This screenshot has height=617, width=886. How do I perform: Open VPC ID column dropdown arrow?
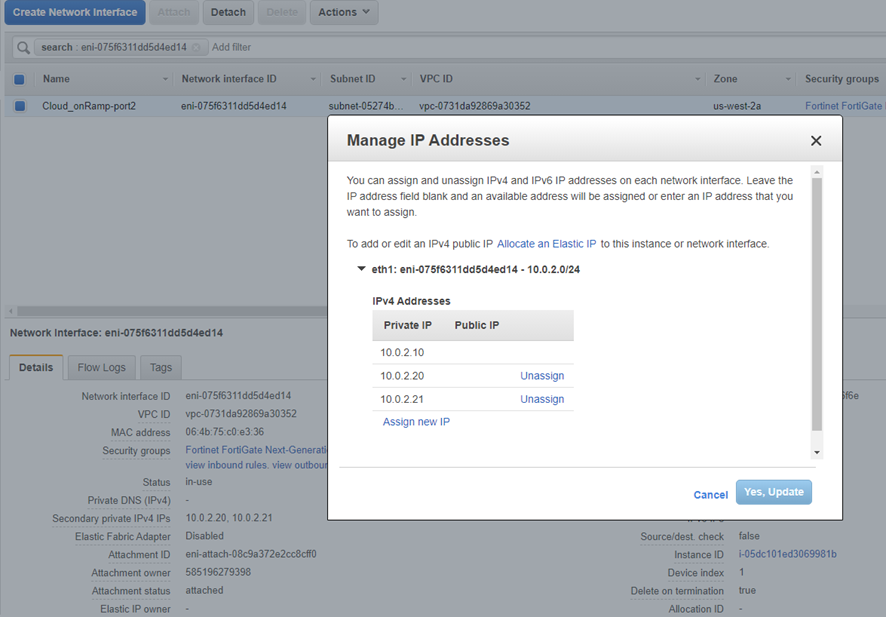pyautogui.click(x=698, y=79)
